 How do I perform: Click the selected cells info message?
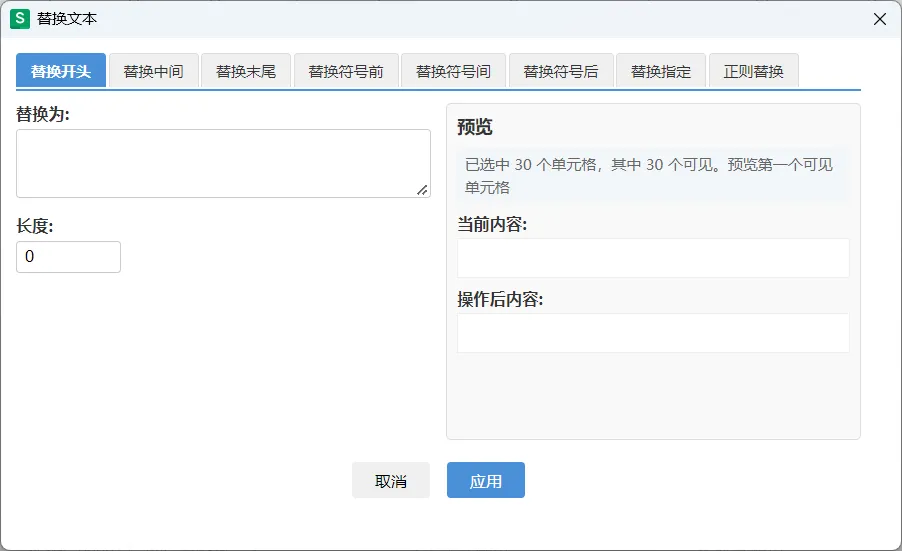pos(653,176)
